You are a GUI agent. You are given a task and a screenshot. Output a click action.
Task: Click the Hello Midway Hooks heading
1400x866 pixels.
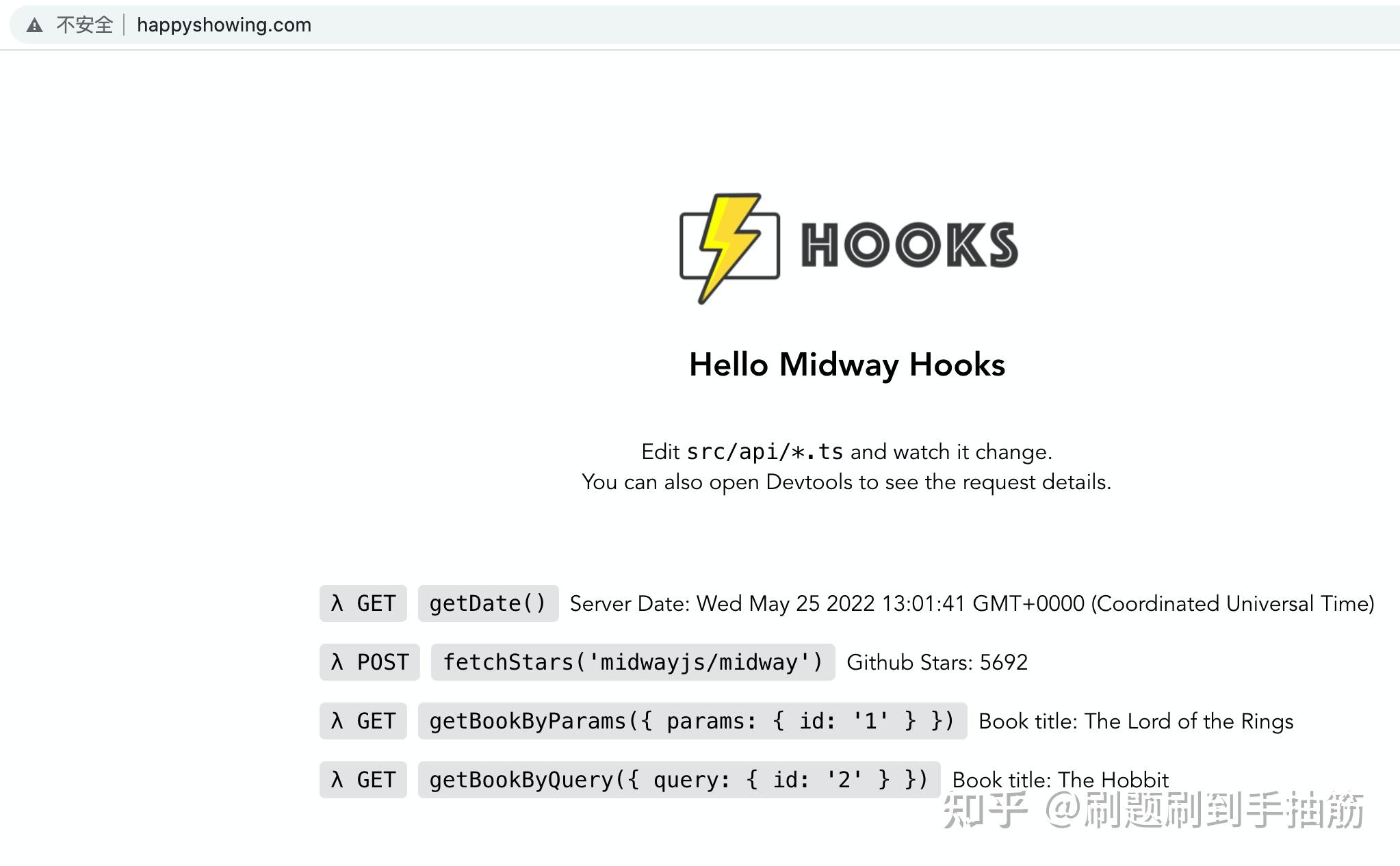click(x=846, y=365)
